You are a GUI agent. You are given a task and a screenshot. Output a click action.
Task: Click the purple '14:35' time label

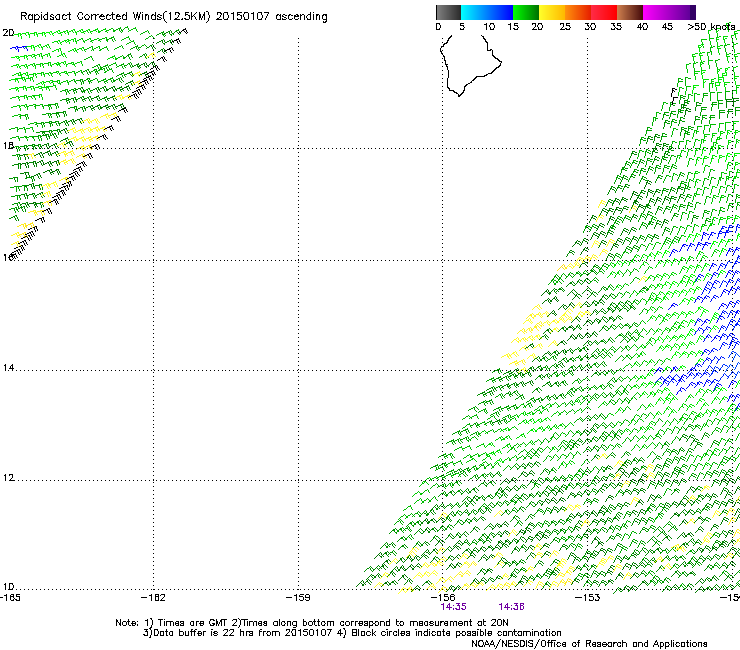coord(454,607)
